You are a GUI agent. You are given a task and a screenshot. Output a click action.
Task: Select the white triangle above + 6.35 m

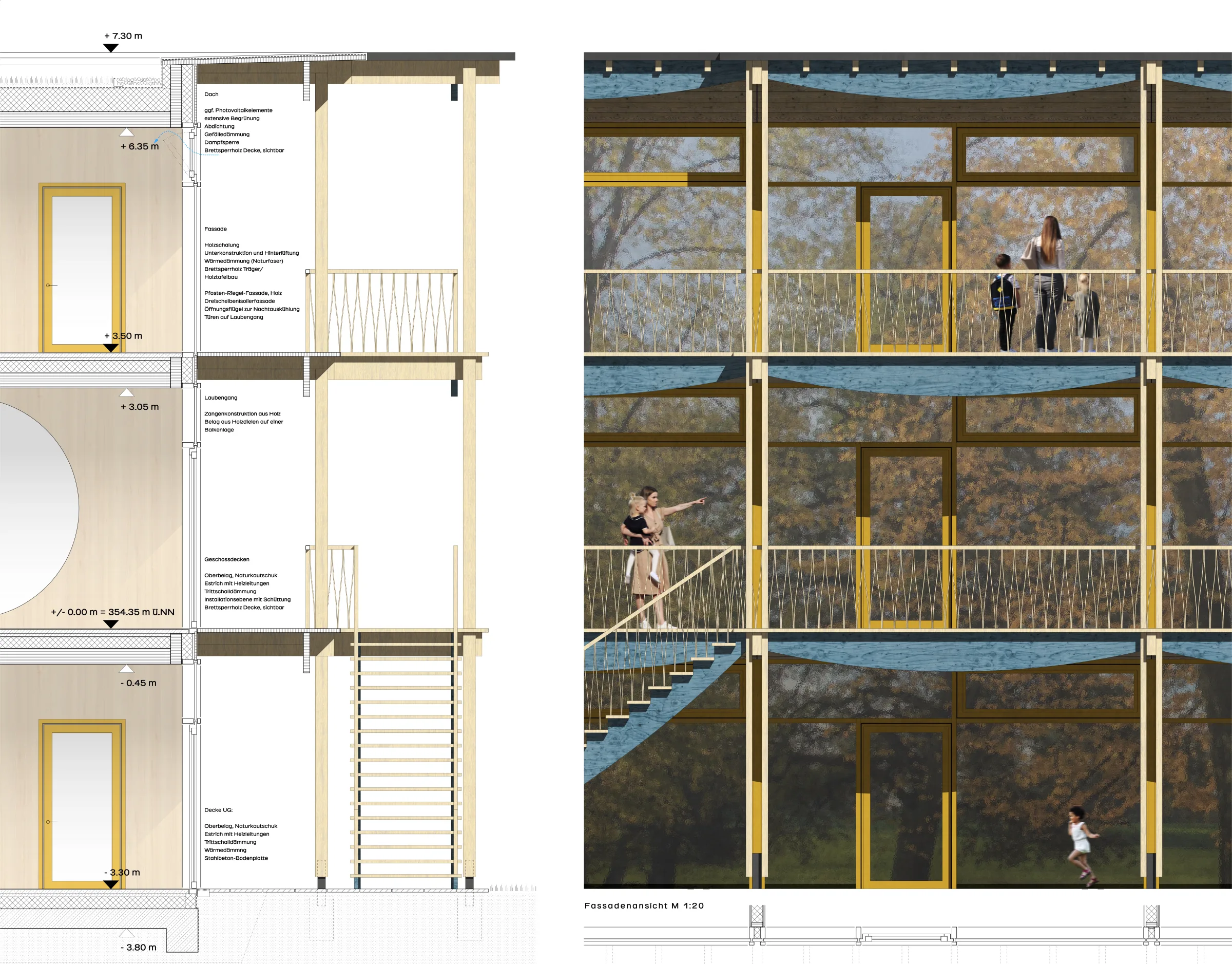pyautogui.click(x=126, y=132)
